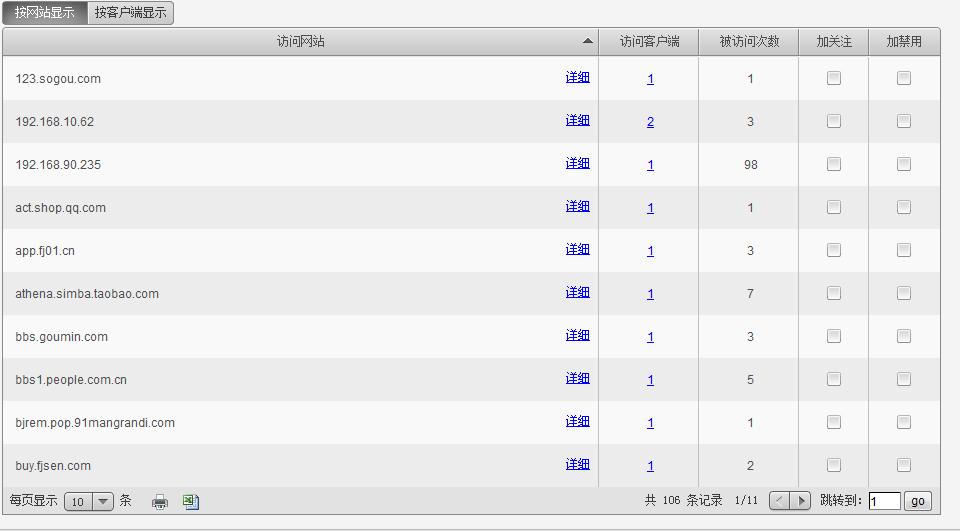Go to next page arrow
The width and height of the screenshot is (960, 531).
point(800,501)
